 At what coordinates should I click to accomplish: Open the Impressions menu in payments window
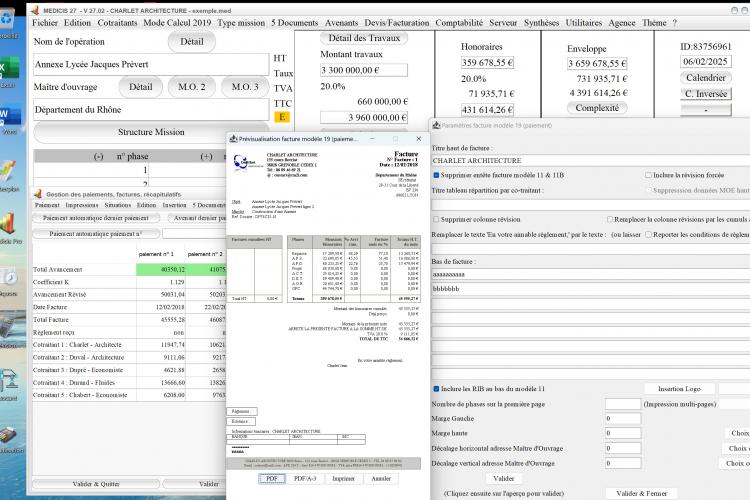(82, 205)
